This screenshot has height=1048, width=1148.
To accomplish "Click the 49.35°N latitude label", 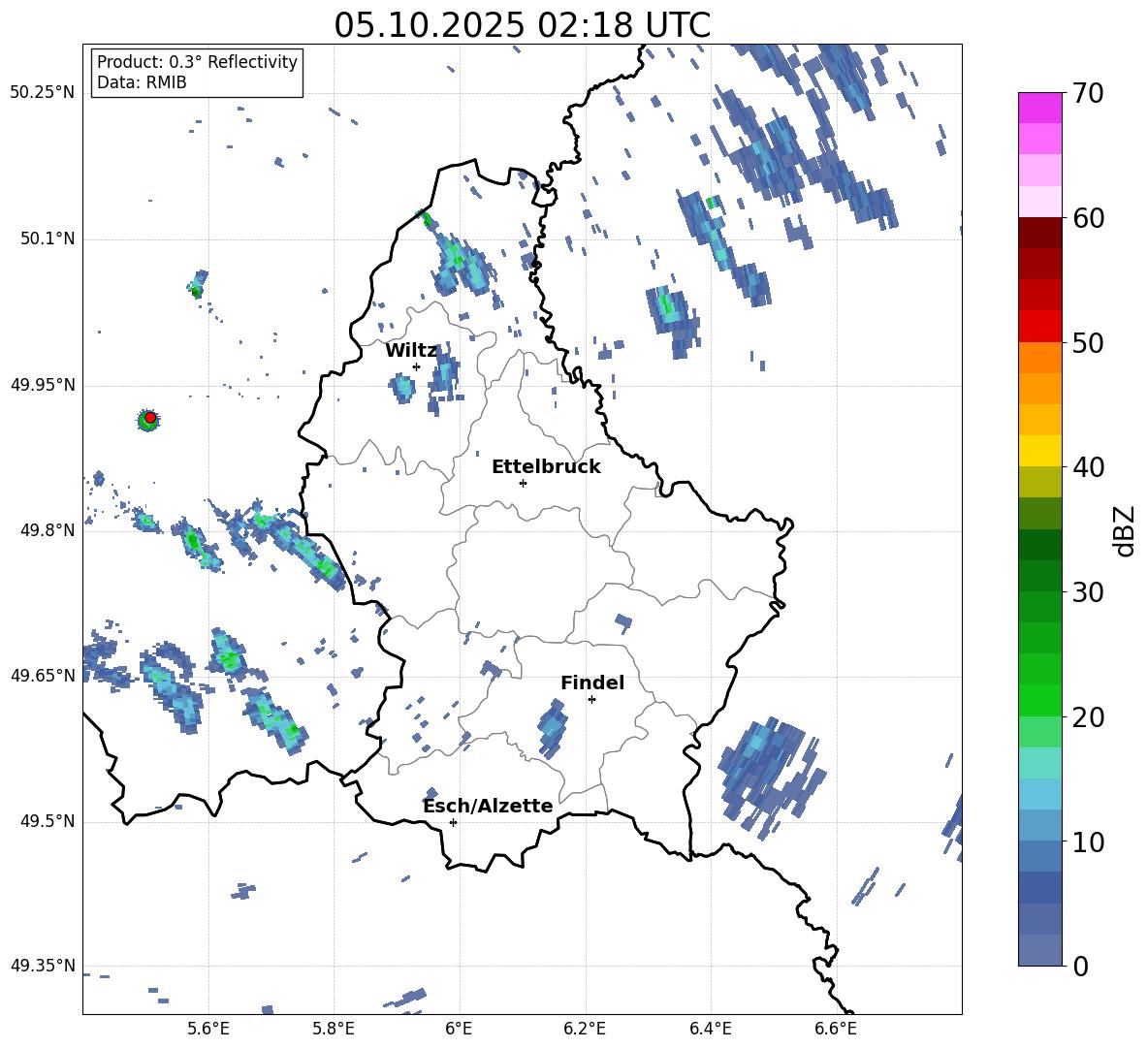I will [43, 966].
